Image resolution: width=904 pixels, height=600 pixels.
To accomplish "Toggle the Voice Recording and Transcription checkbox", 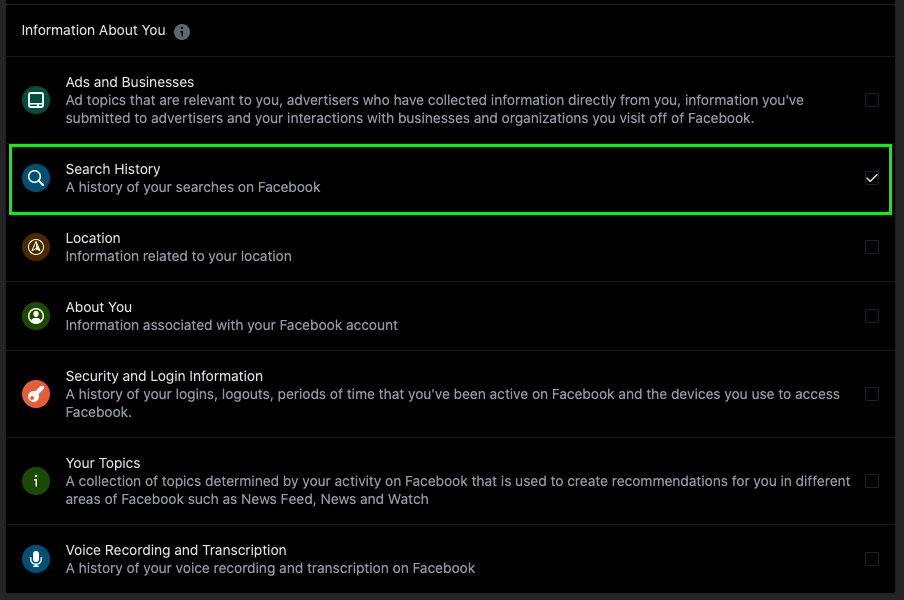I will (872, 559).
